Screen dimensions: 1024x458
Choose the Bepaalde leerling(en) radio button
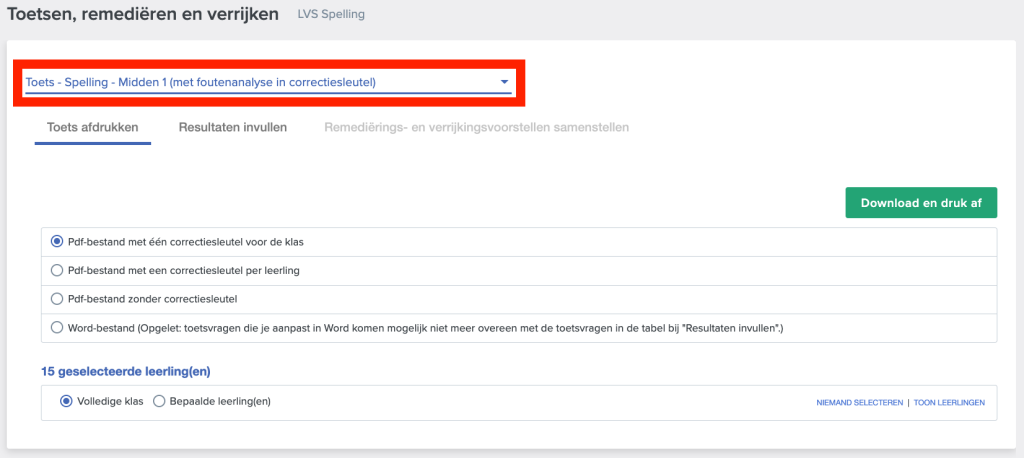coord(159,401)
